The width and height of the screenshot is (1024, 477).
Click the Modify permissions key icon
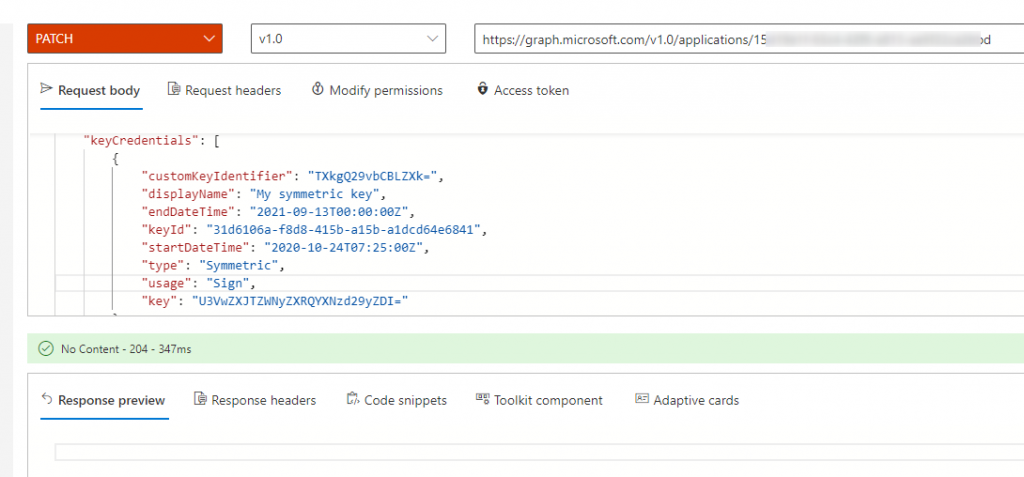318,89
